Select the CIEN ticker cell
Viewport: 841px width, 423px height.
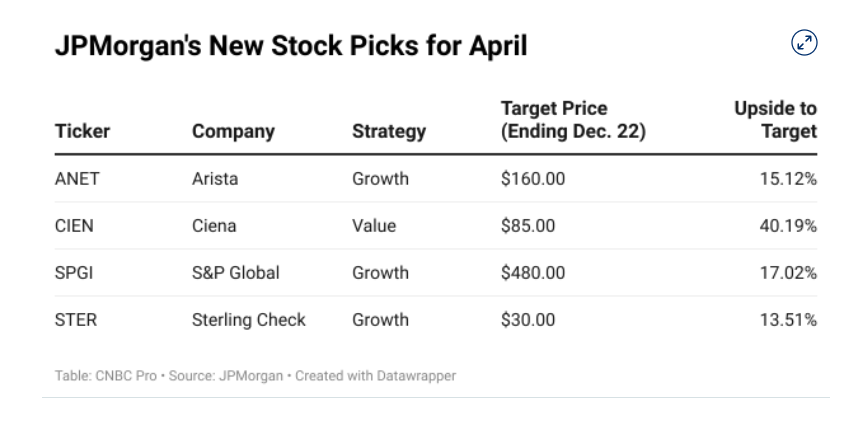point(74,226)
